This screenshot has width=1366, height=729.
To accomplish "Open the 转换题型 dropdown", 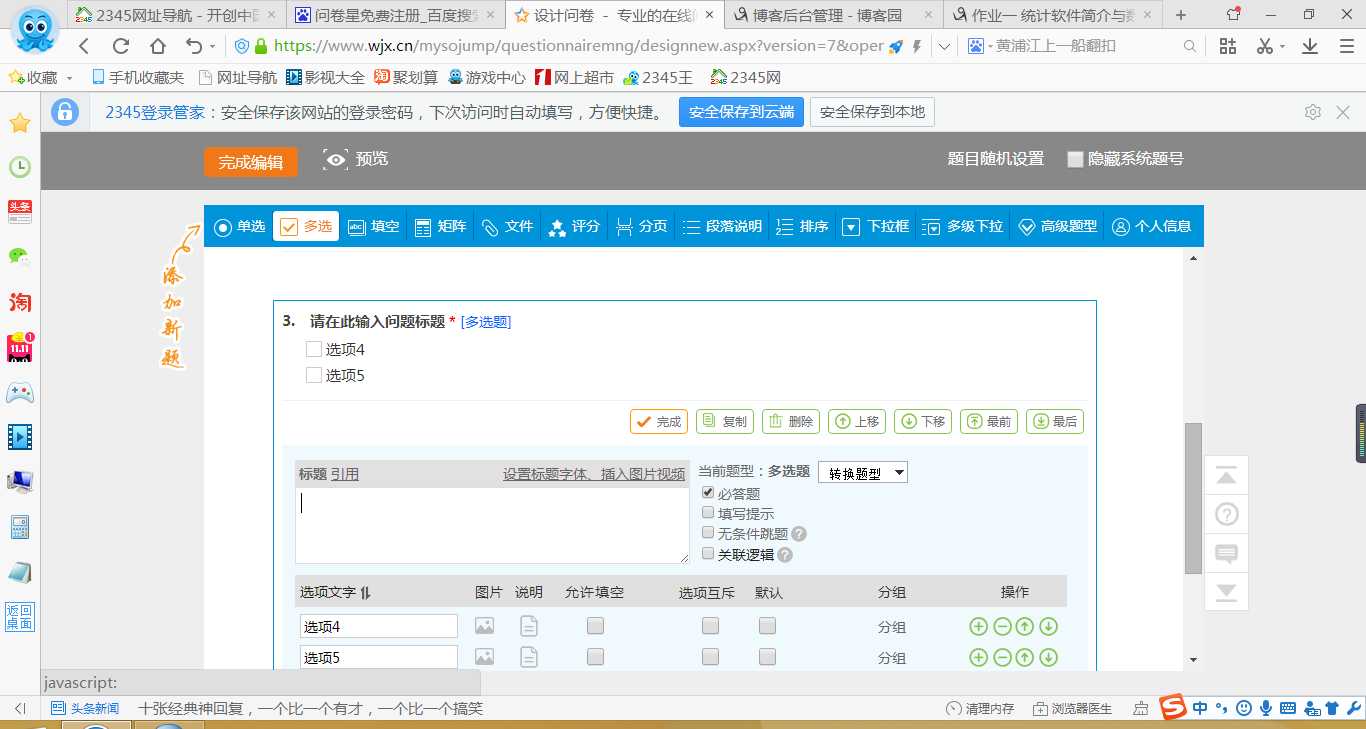I will pyautogui.click(x=863, y=473).
